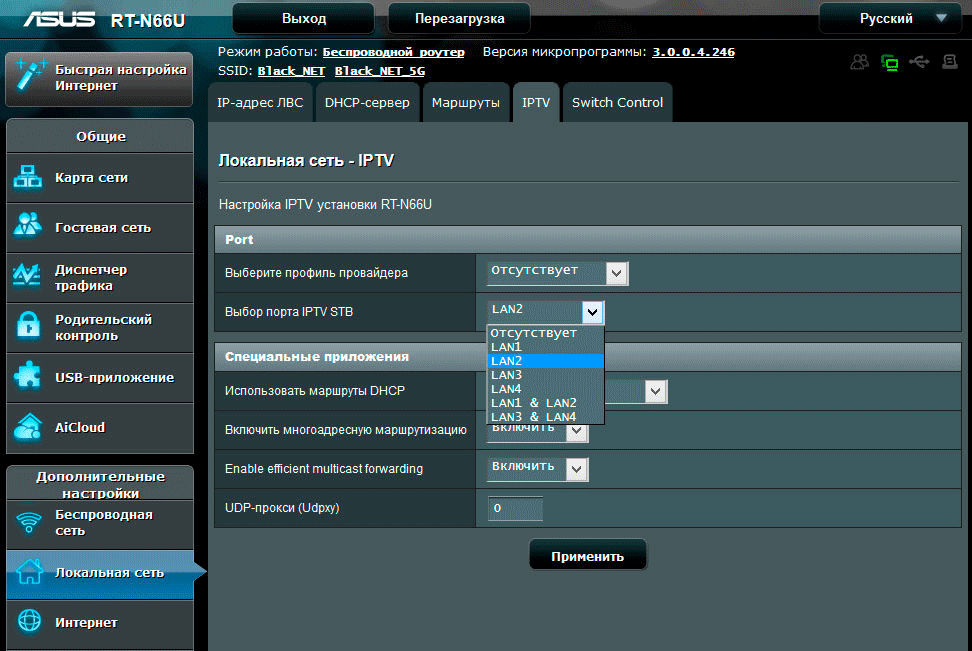The height and width of the screenshot is (651, 972).
Task: Click the Quick Internet Setup wand icon
Action: [30, 77]
